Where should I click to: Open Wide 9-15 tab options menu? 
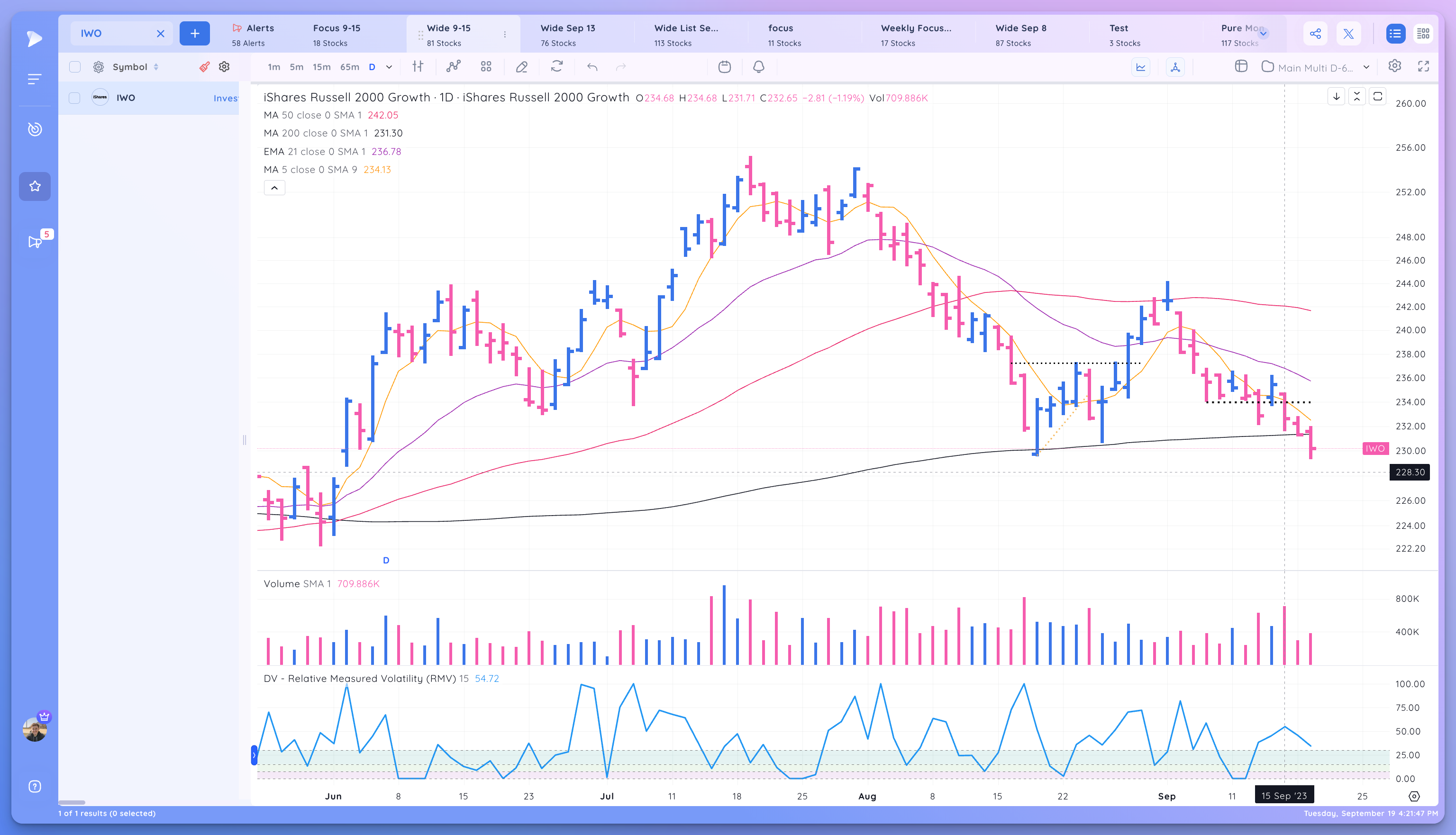coord(505,35)
